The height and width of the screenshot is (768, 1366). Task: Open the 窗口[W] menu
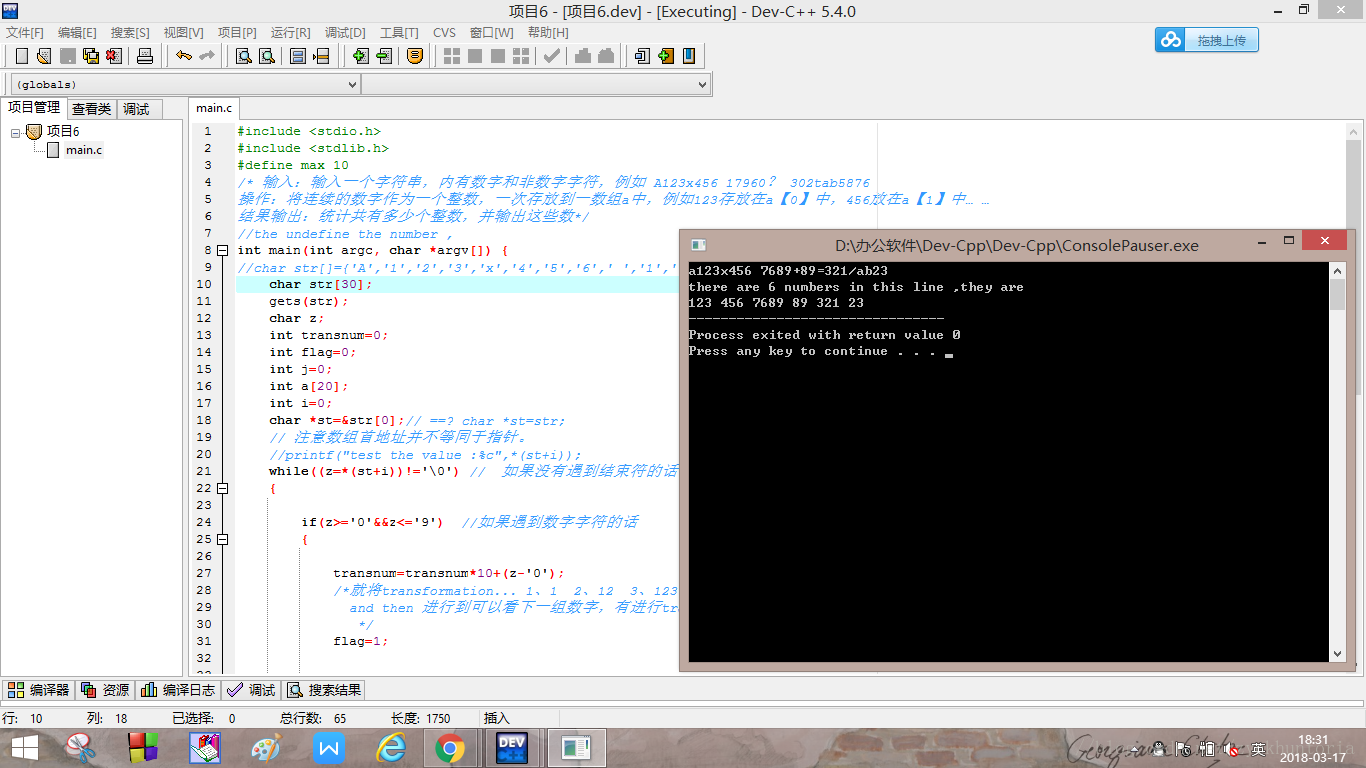click(x=491, y=33)
